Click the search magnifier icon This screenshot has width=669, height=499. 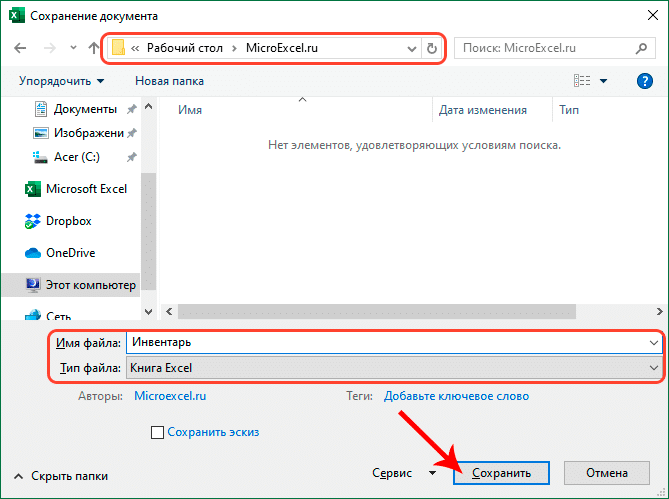click(x=640, y=47)
